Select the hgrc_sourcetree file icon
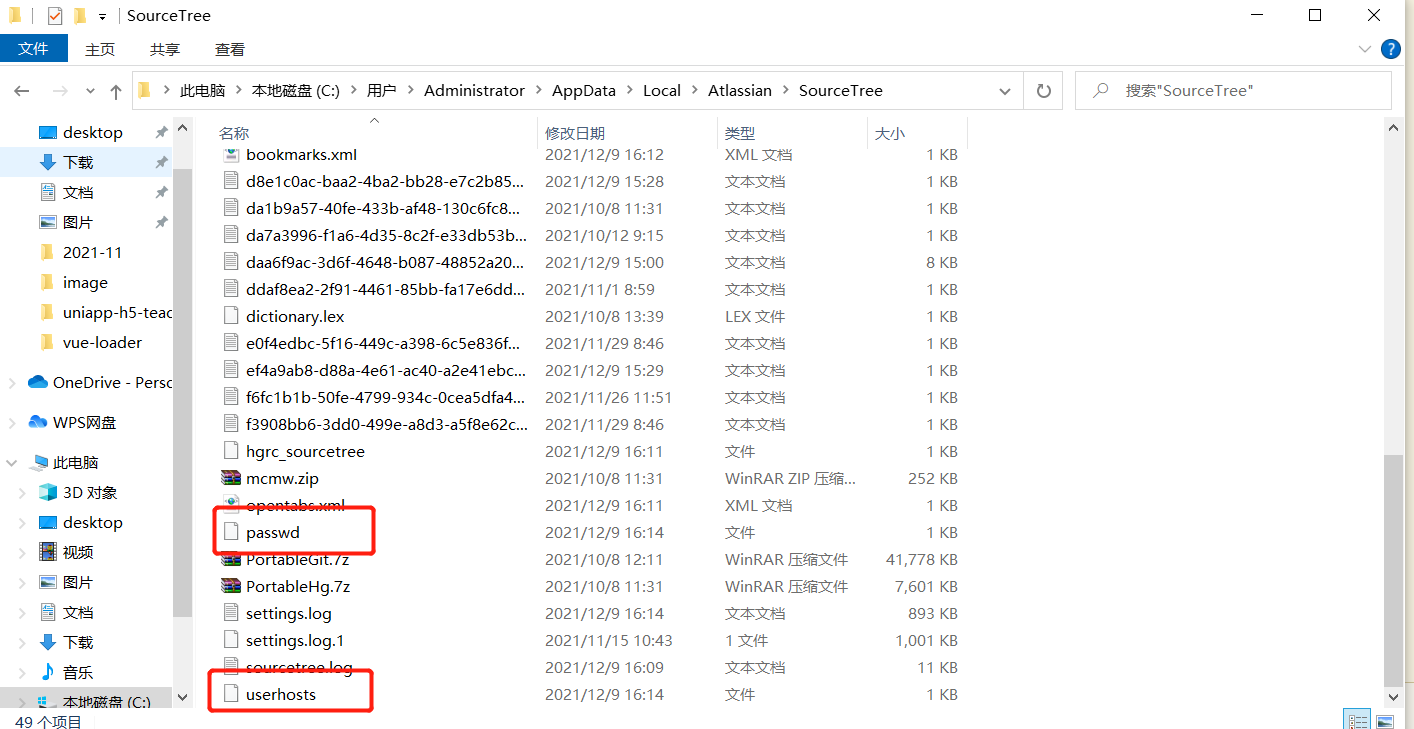Screen dimensions: 1414x729 click(231, 452)
